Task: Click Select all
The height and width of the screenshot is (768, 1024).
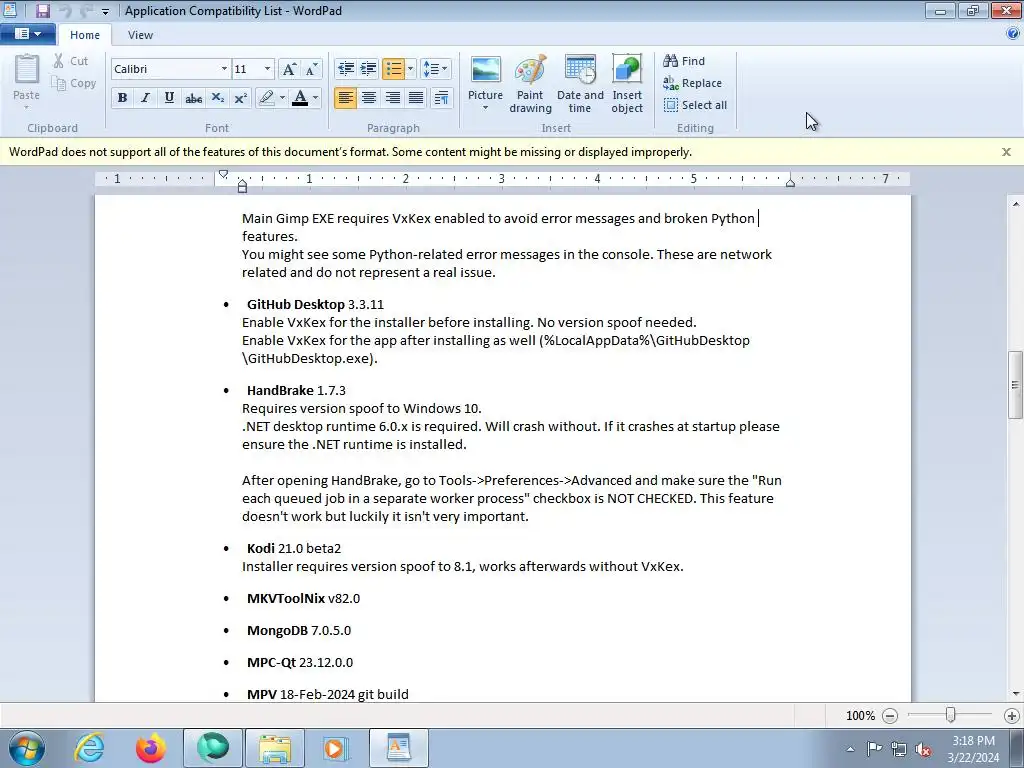Action: pos(695,105)
